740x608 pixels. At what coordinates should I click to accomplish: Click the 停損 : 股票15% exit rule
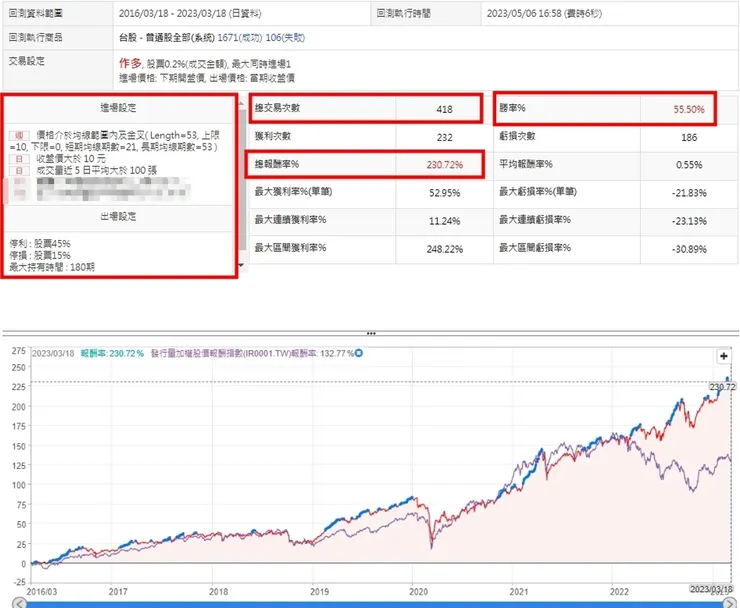[40, 255]
